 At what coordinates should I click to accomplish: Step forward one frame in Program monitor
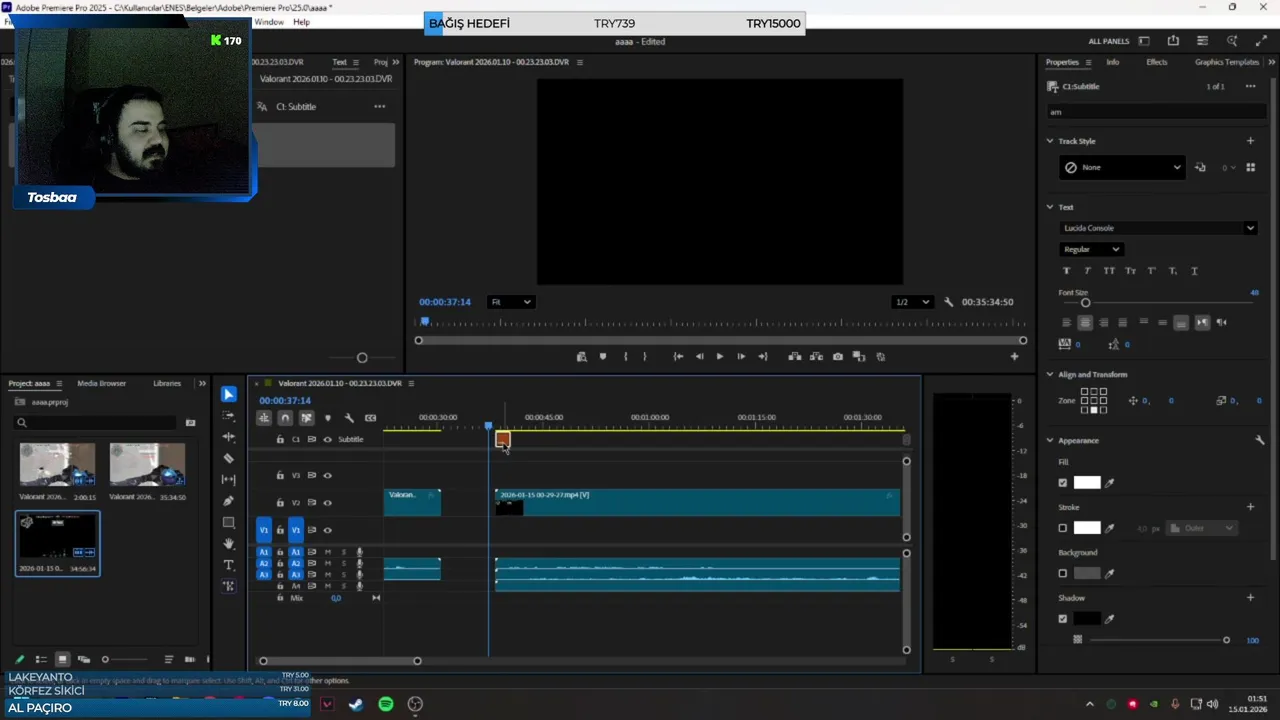coord(741,356)
